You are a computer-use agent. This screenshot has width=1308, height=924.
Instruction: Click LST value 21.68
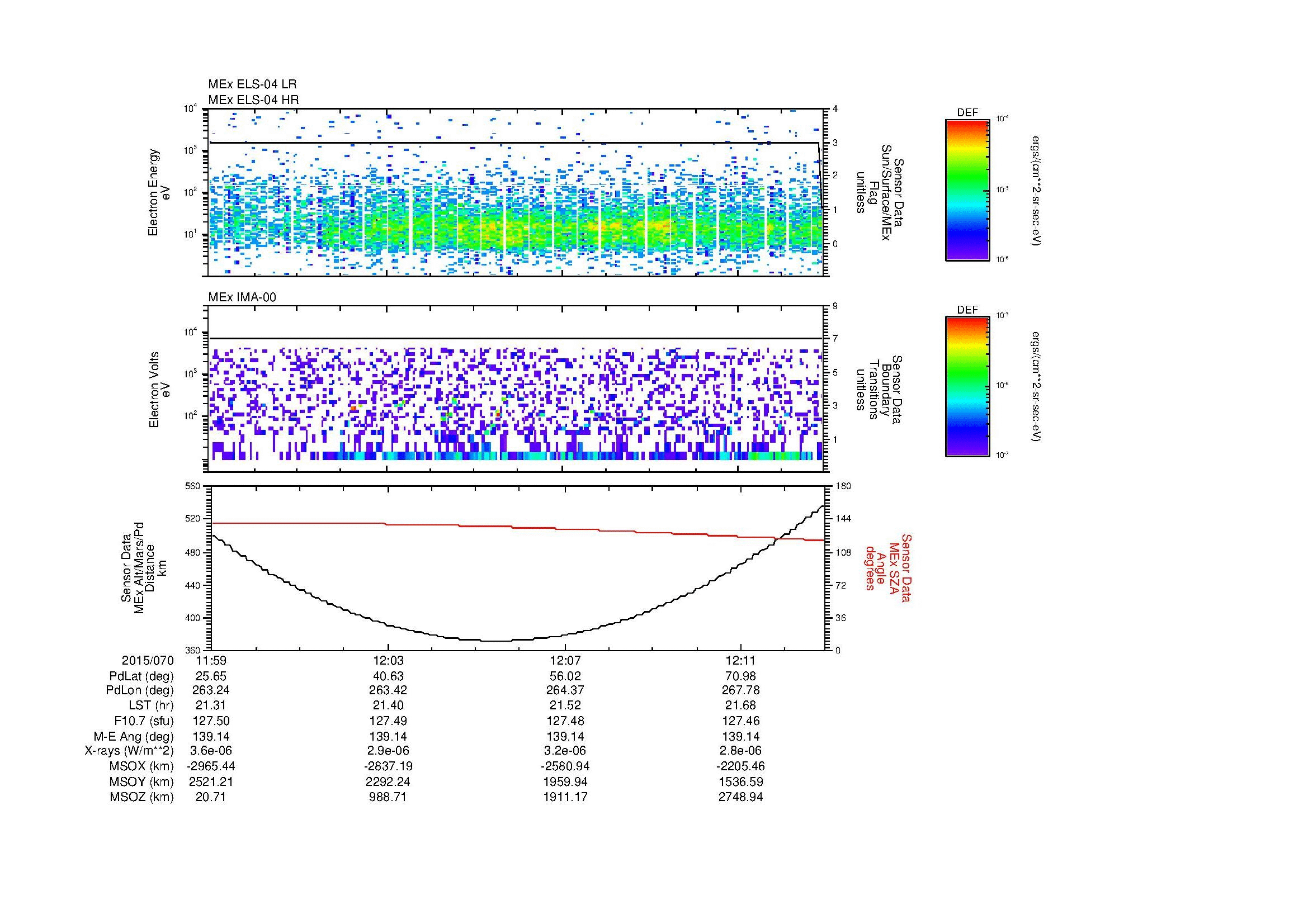coord(740,705)
